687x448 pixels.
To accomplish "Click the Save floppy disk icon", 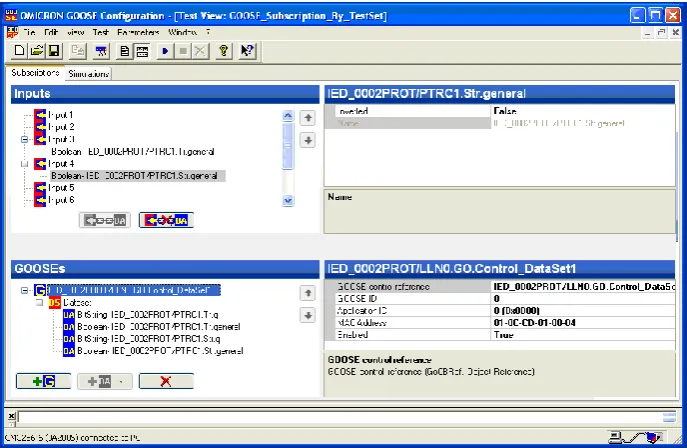I will 54,51.
